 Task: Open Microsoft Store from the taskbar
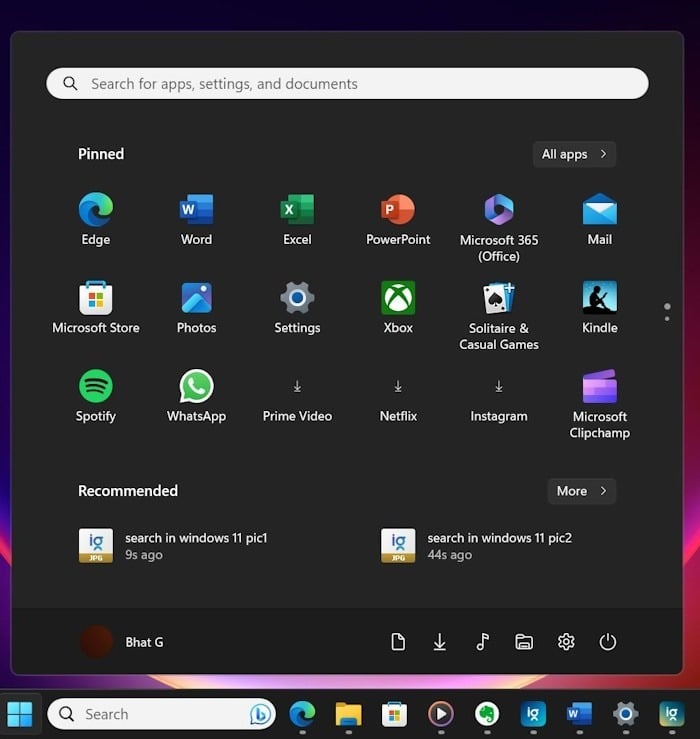tap(395, 714)
